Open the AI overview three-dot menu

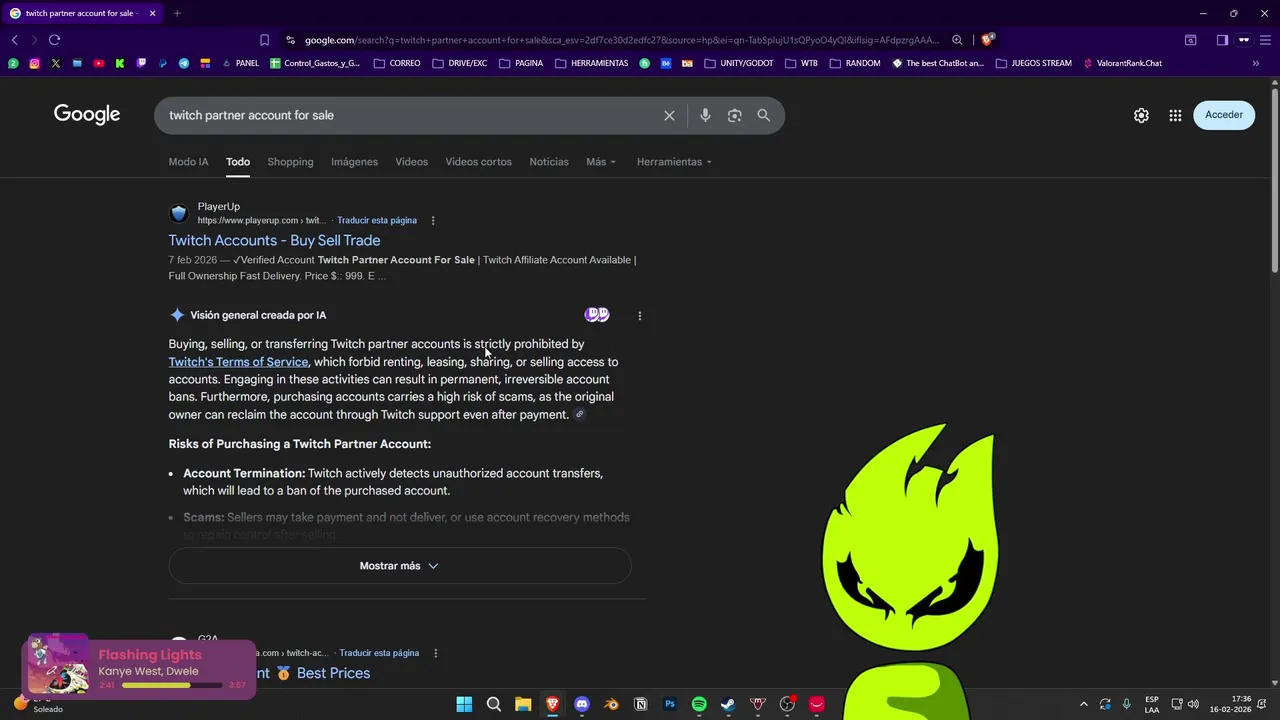640,315
